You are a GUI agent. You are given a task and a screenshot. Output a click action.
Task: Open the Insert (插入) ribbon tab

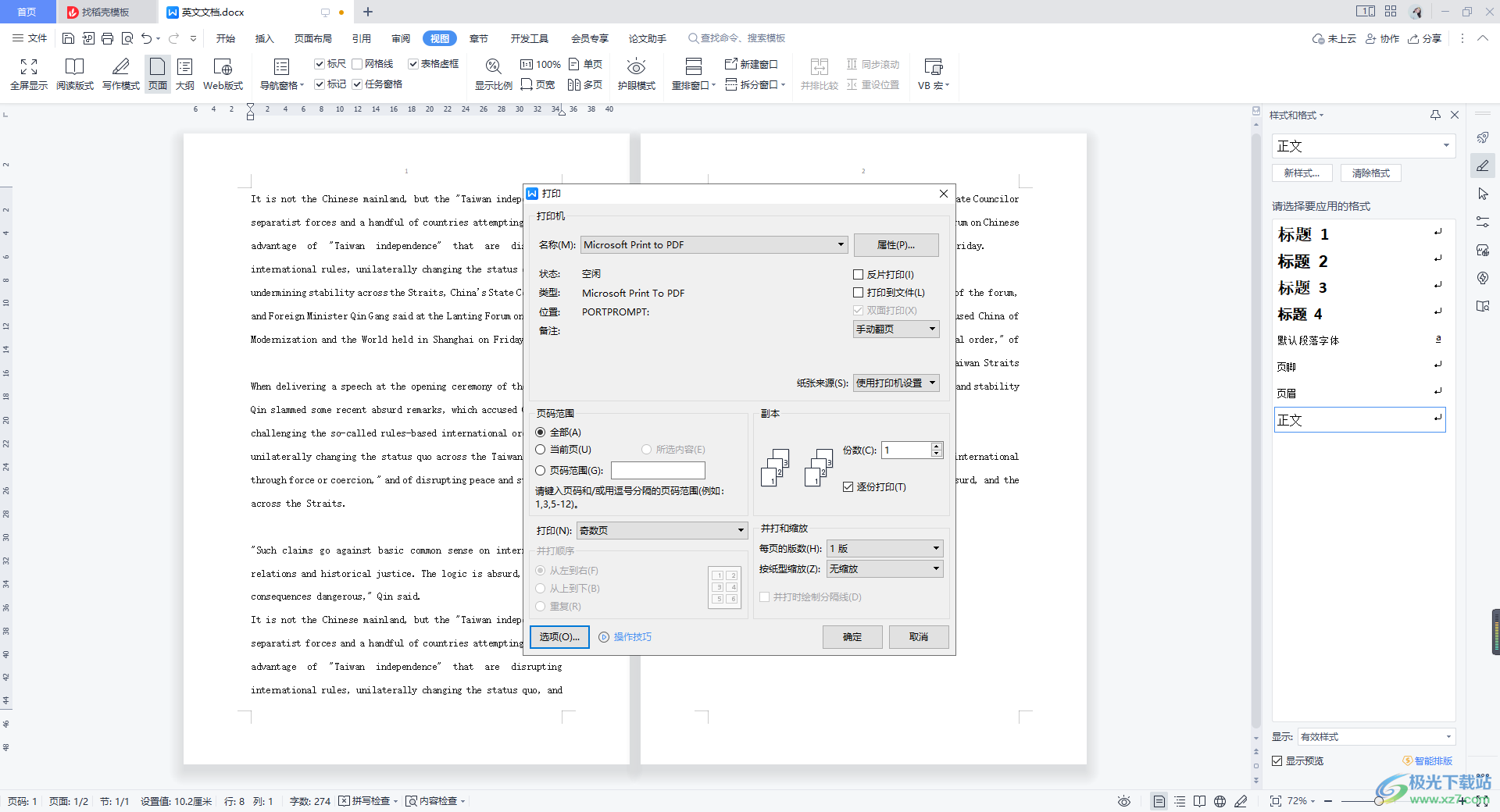pyautogui.click(x=265, y=38)
